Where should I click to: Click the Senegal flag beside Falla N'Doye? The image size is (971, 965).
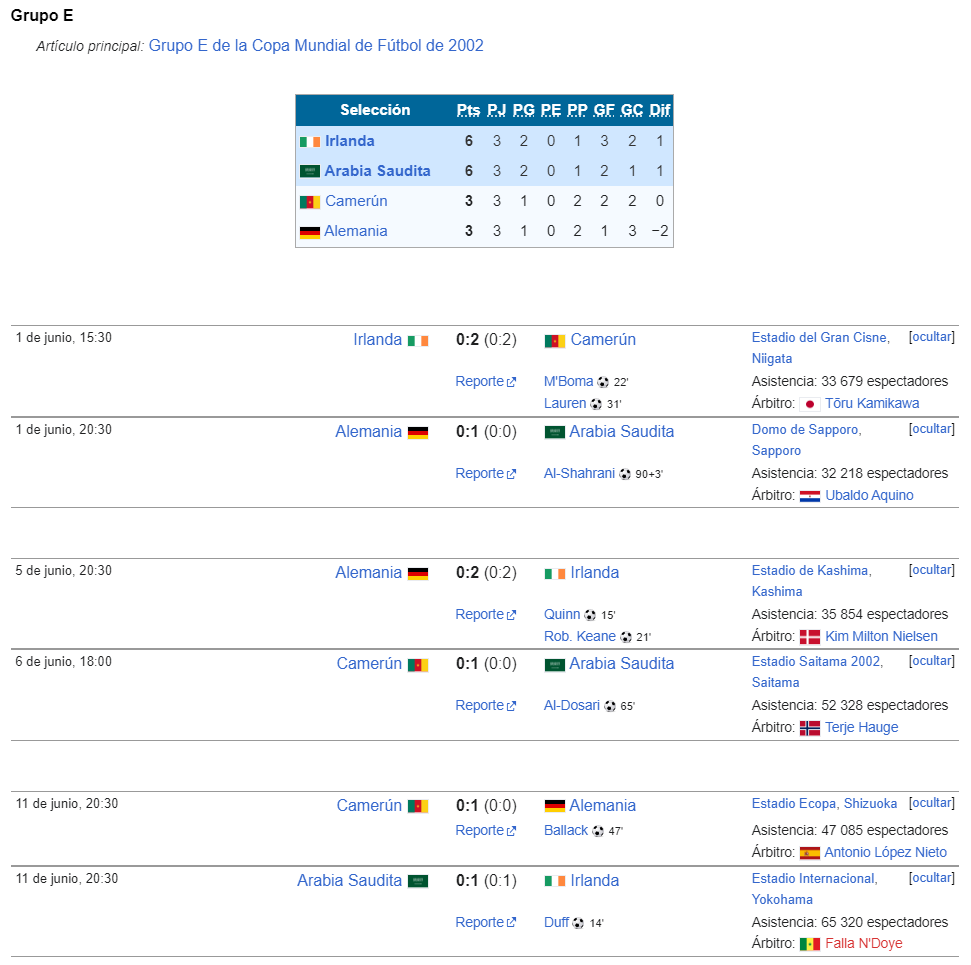point(809,944)
